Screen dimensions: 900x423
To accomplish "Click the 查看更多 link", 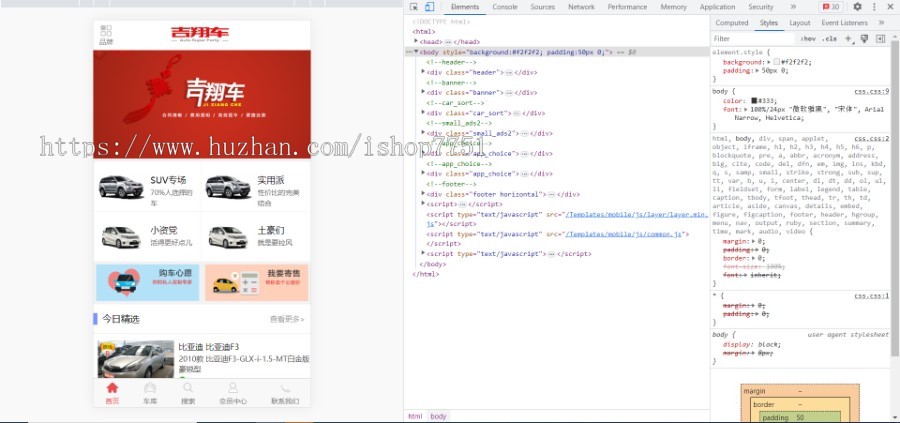I will point(285,319).
